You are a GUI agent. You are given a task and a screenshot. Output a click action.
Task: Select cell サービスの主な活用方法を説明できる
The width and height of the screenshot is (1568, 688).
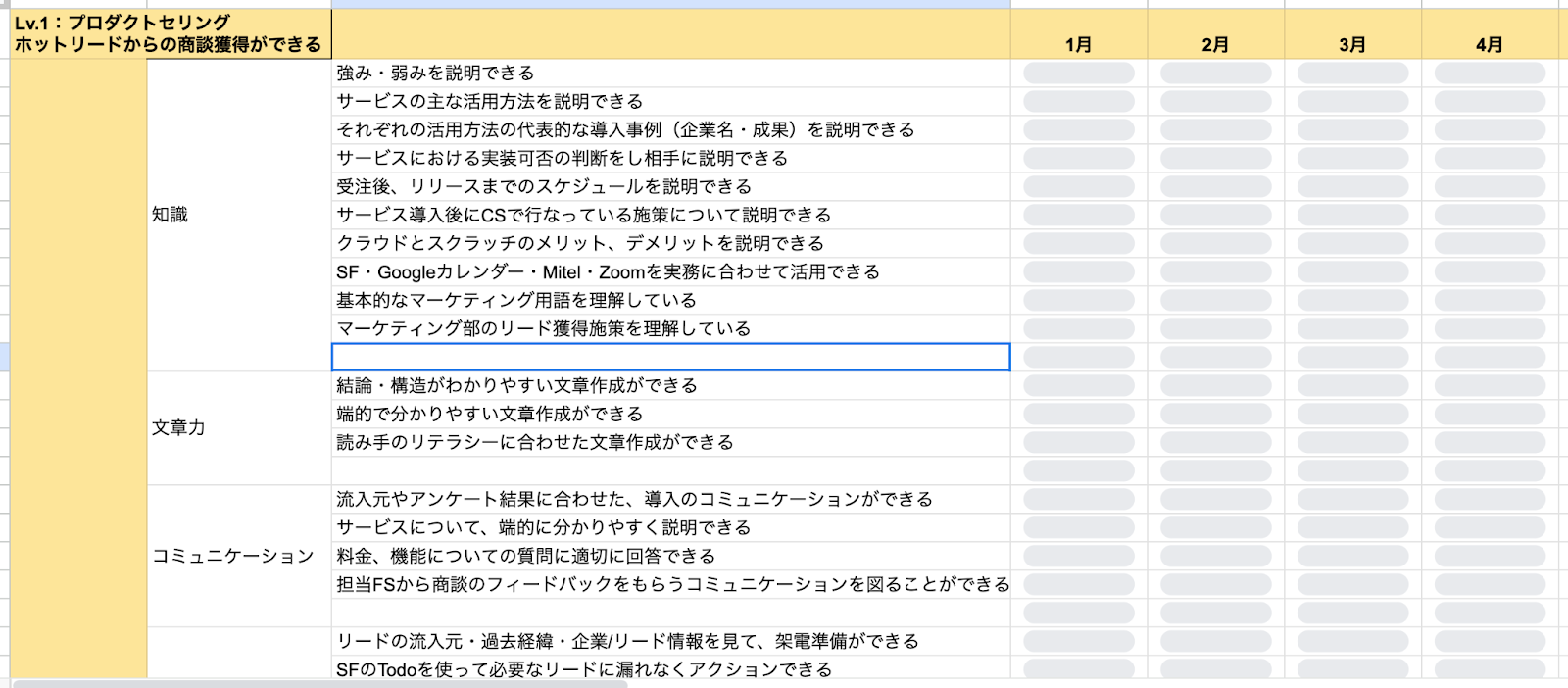671,102
